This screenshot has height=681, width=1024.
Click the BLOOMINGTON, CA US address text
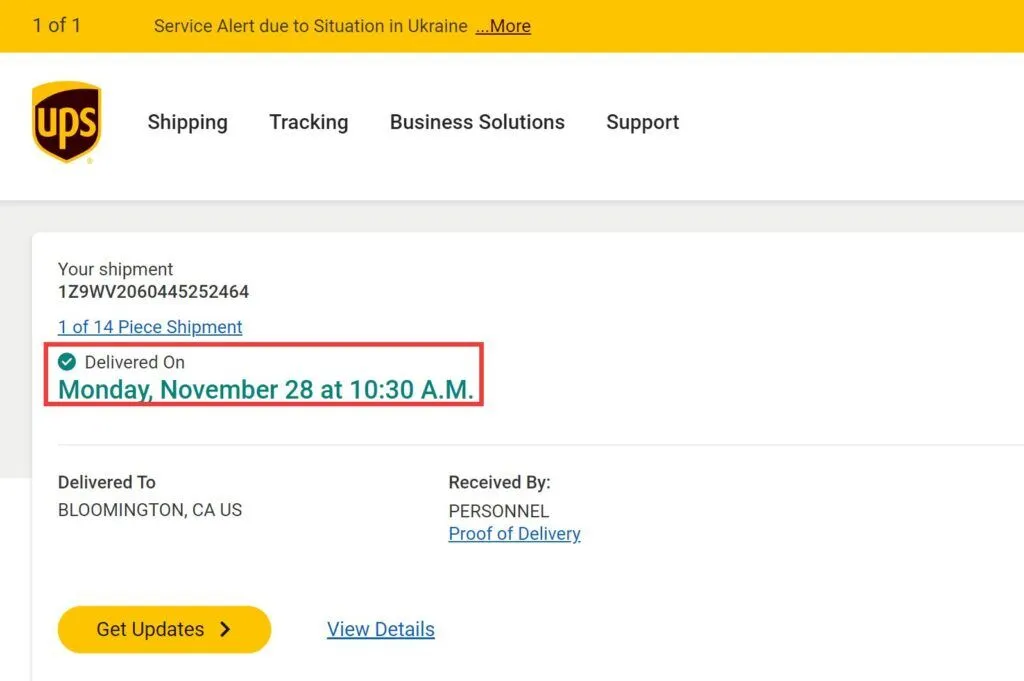point(150,510)
